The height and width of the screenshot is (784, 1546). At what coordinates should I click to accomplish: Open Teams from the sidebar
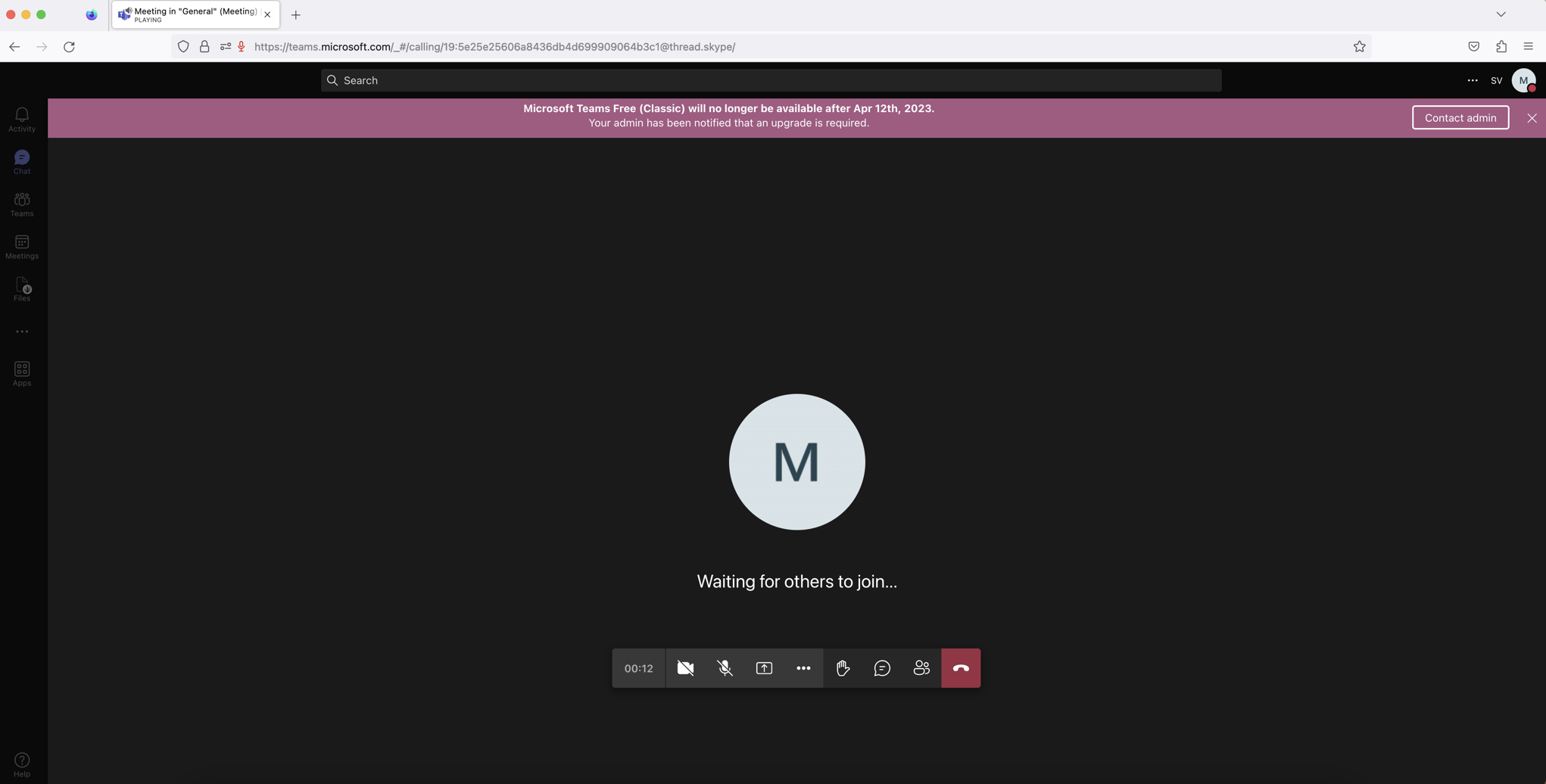coord(21,203)
